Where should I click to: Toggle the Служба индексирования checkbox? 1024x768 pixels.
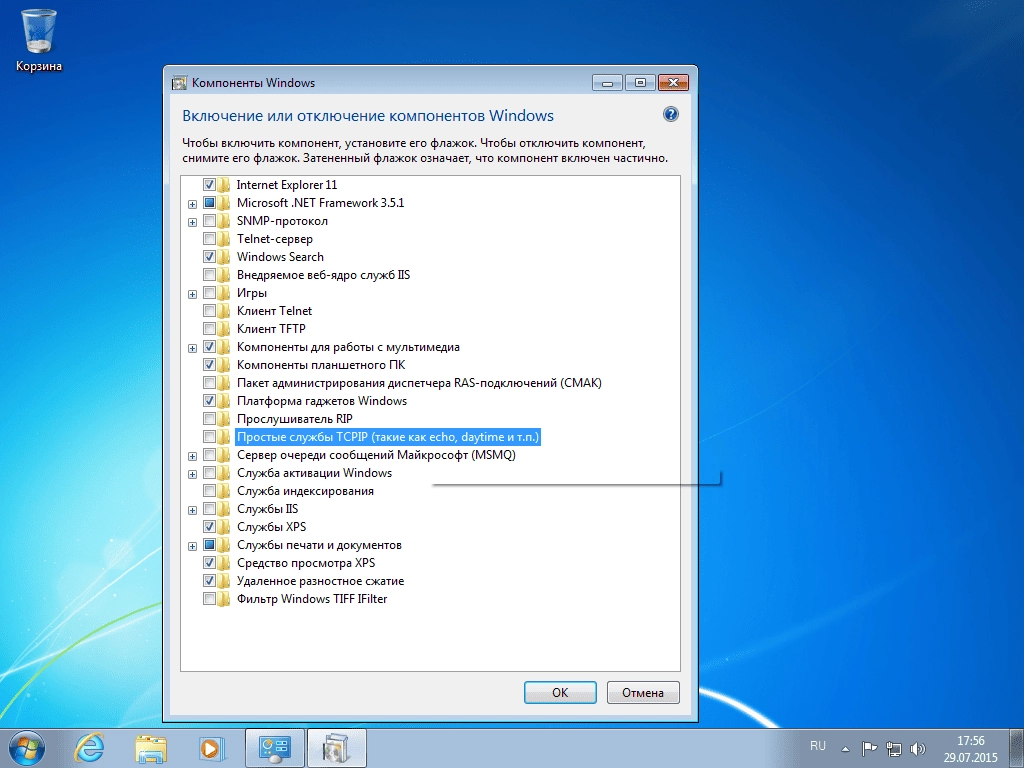[209, 490]
